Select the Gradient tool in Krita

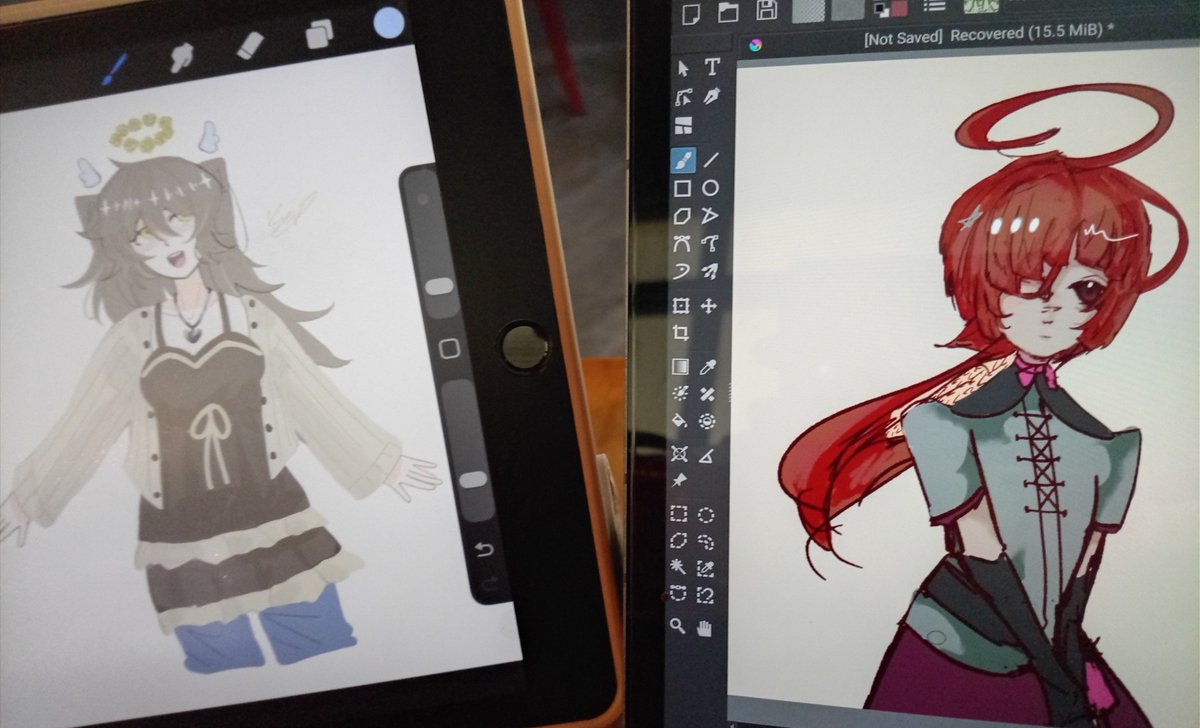click(680, 367)
